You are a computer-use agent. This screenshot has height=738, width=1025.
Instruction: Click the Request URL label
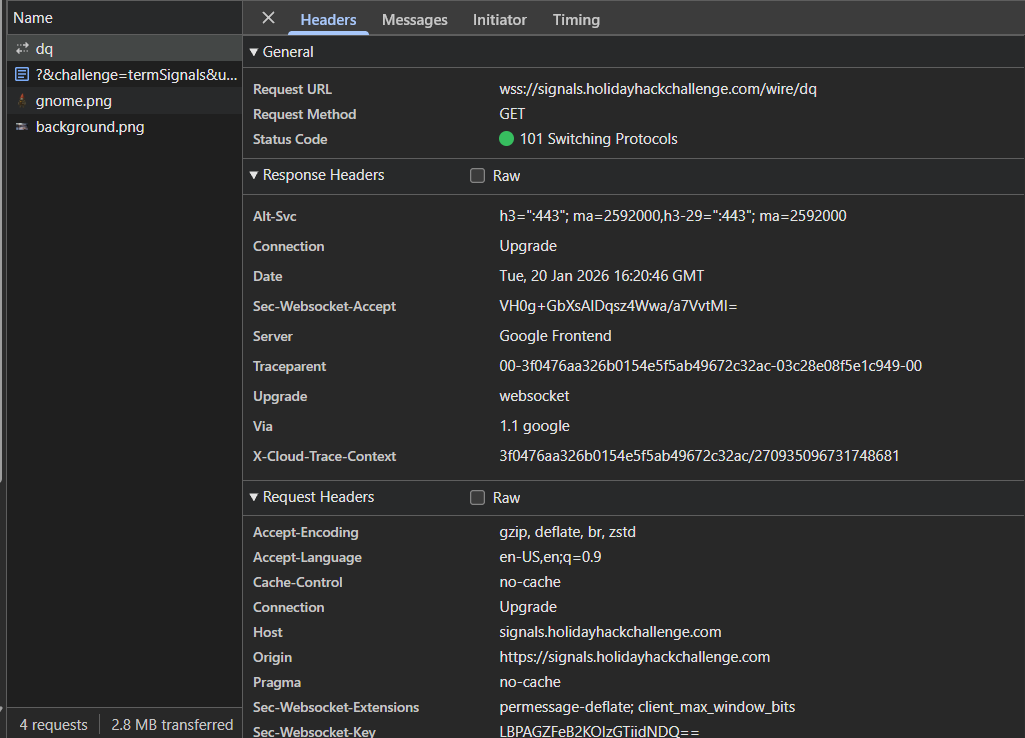(292, 89)
